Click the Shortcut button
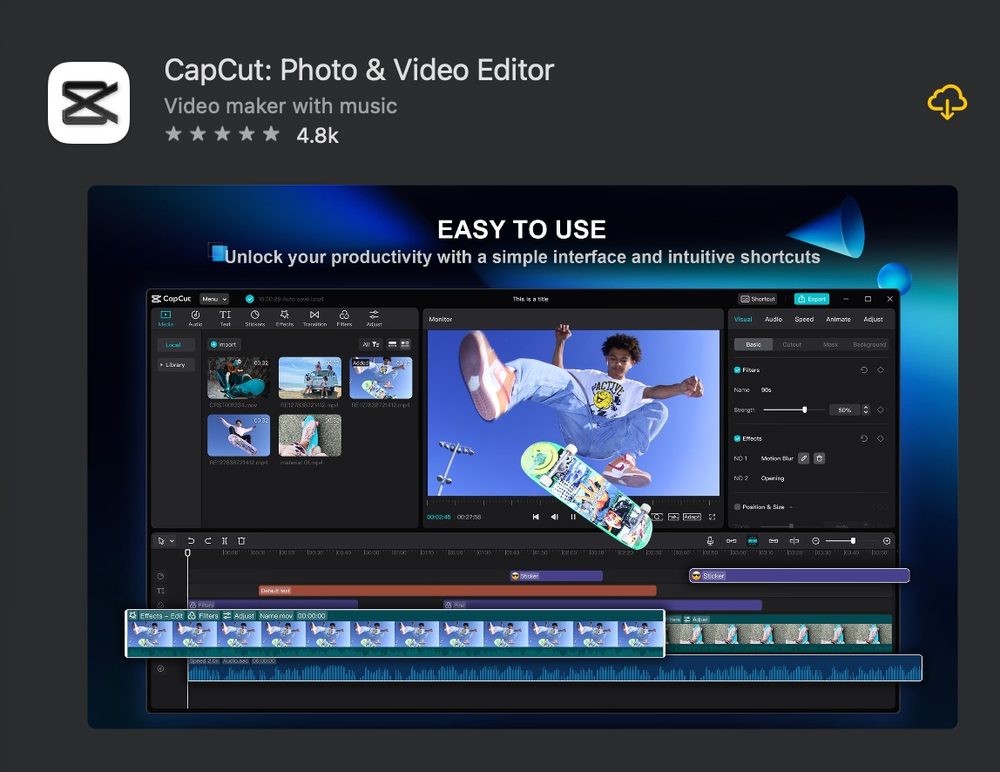 point(758,299)
